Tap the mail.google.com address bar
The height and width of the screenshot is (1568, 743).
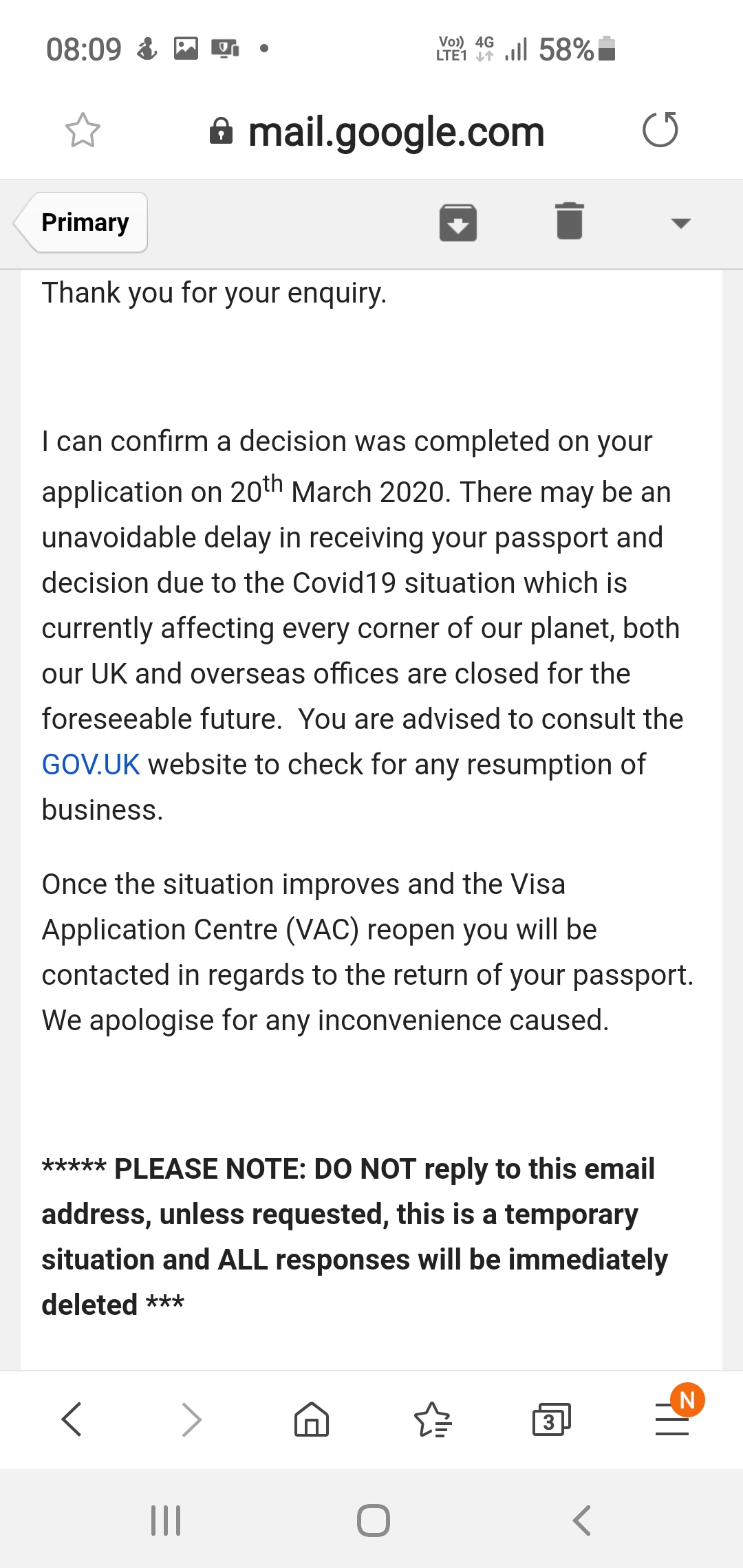click(x=396, y=131)
